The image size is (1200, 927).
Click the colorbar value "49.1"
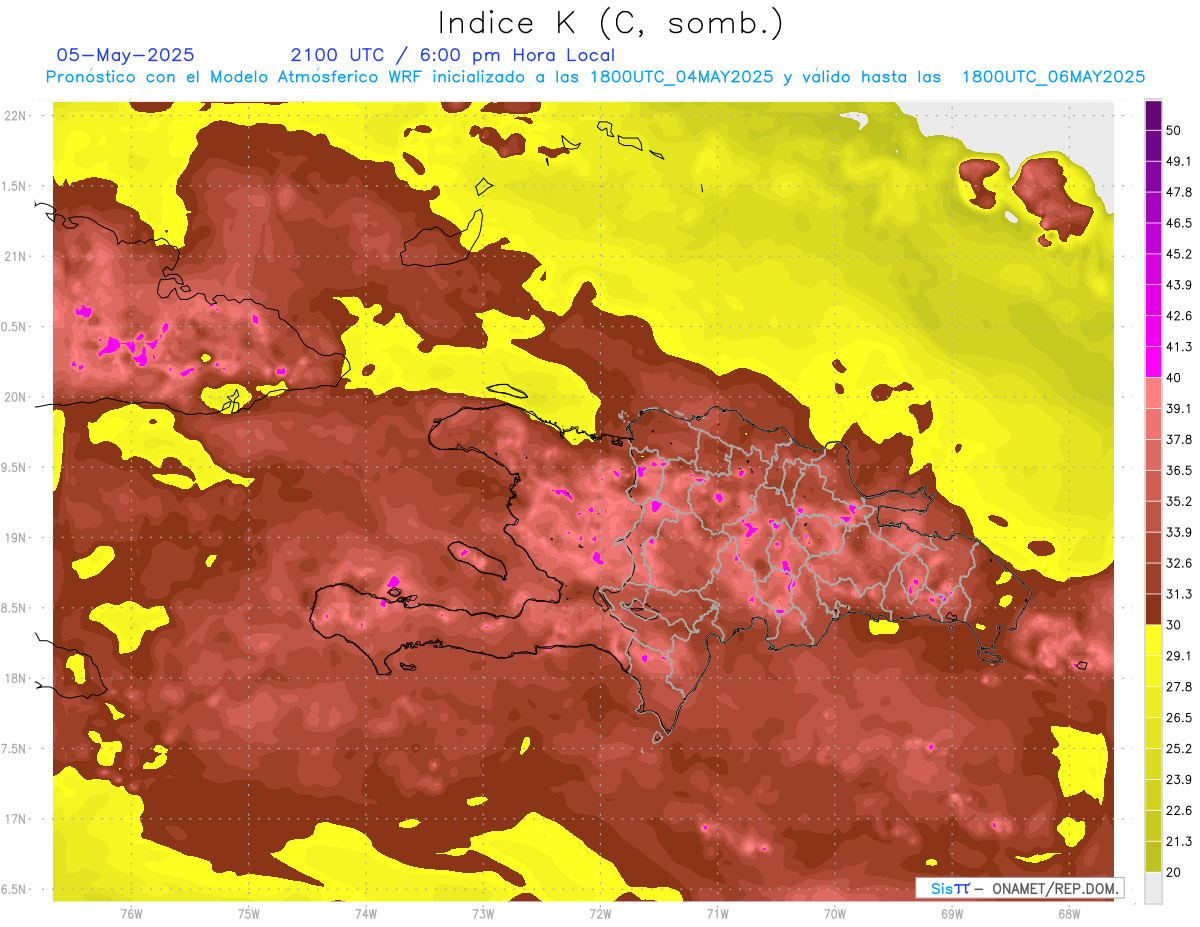pyautogui.click(x=1178, y=161)
